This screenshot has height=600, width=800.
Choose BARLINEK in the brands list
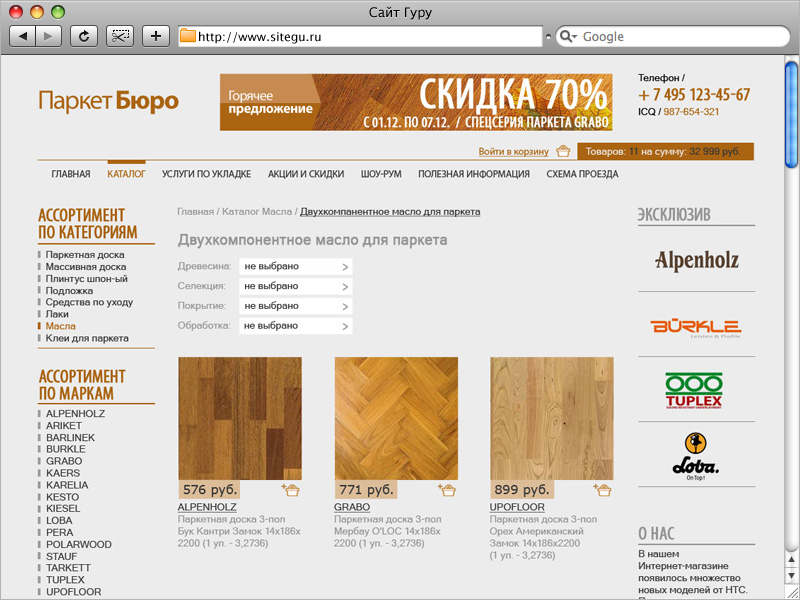[x=70, y=437]
